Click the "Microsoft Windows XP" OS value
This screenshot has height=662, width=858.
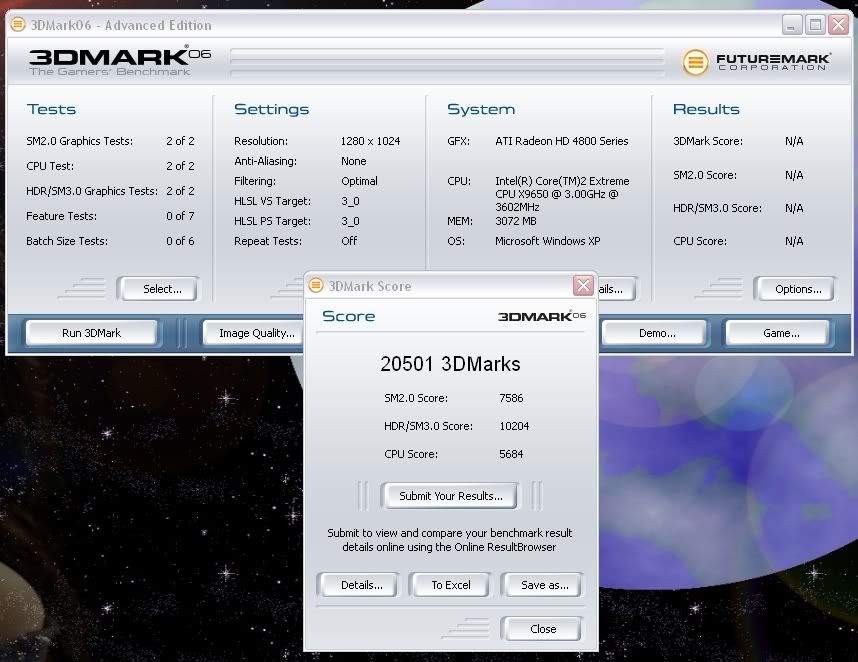tap(547, 241)
